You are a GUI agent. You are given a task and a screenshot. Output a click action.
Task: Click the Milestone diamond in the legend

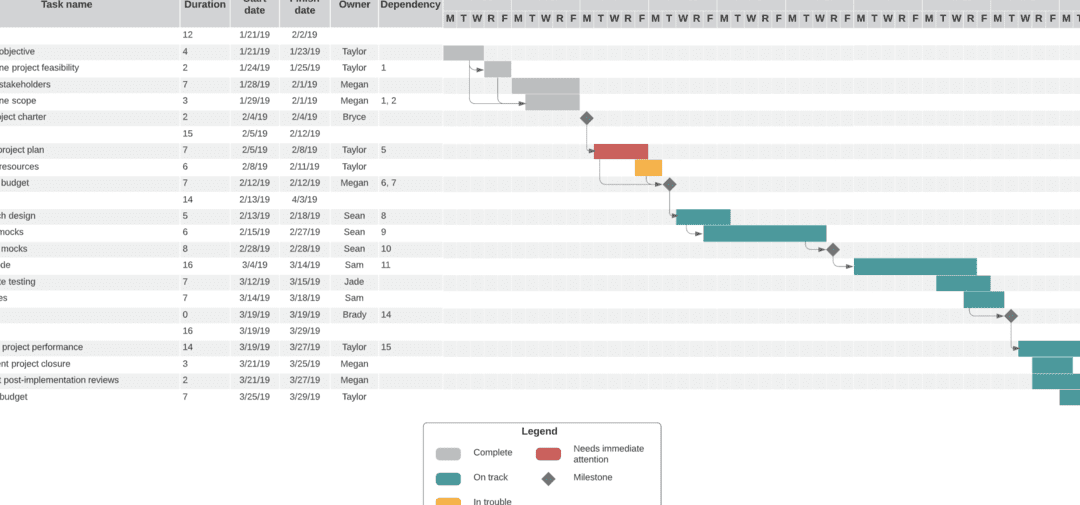[548, 479]
